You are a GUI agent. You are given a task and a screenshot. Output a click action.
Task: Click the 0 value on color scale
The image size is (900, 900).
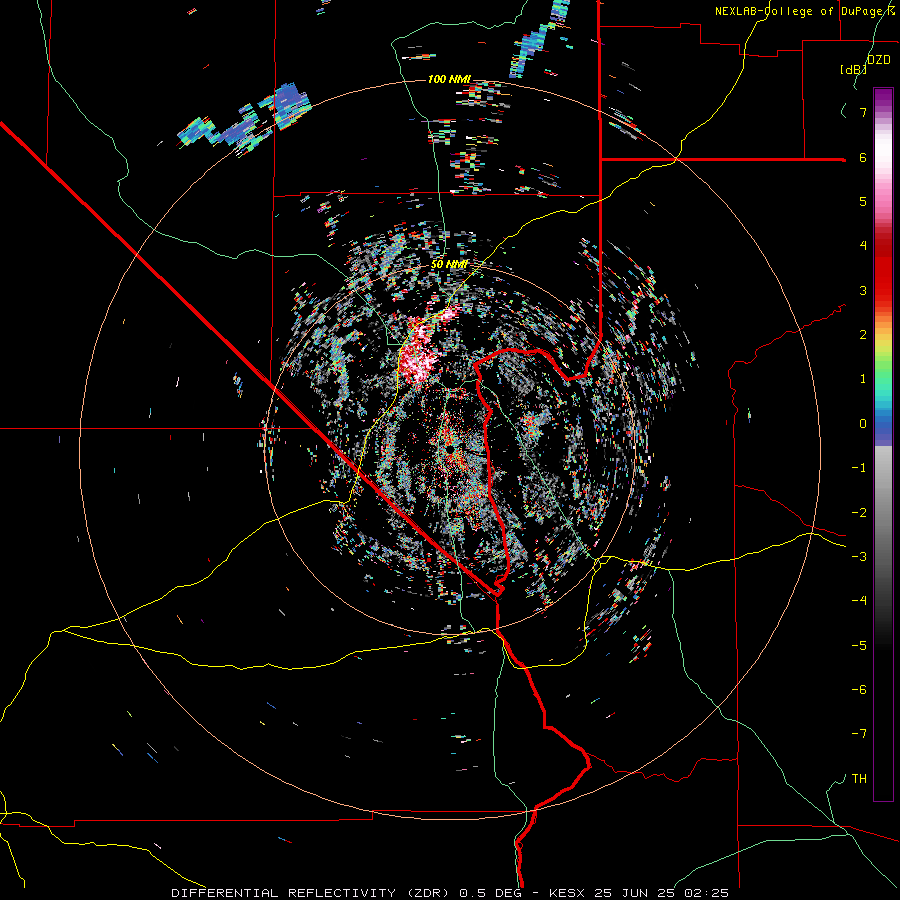(x=863, y=424)
